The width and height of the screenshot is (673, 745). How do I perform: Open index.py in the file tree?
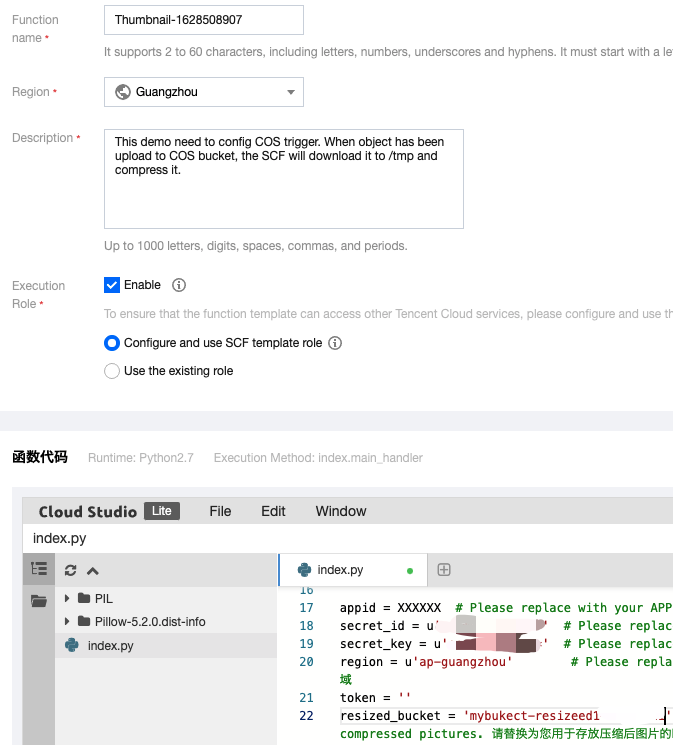tap(110, 646)
